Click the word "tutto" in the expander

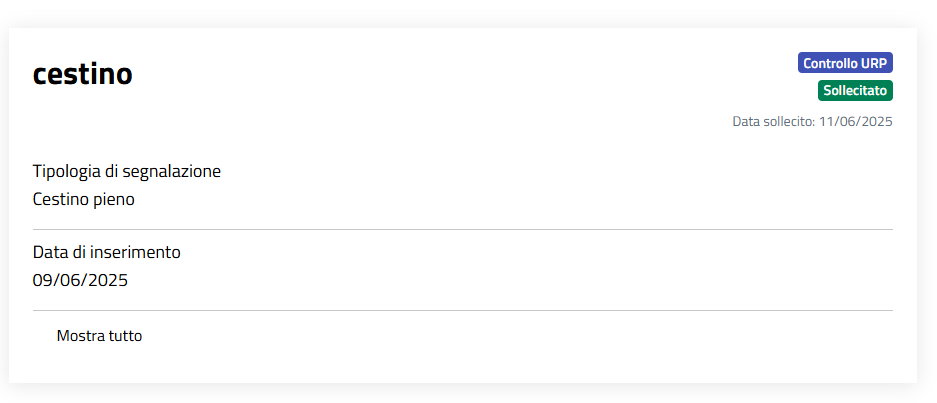point(124,336)
